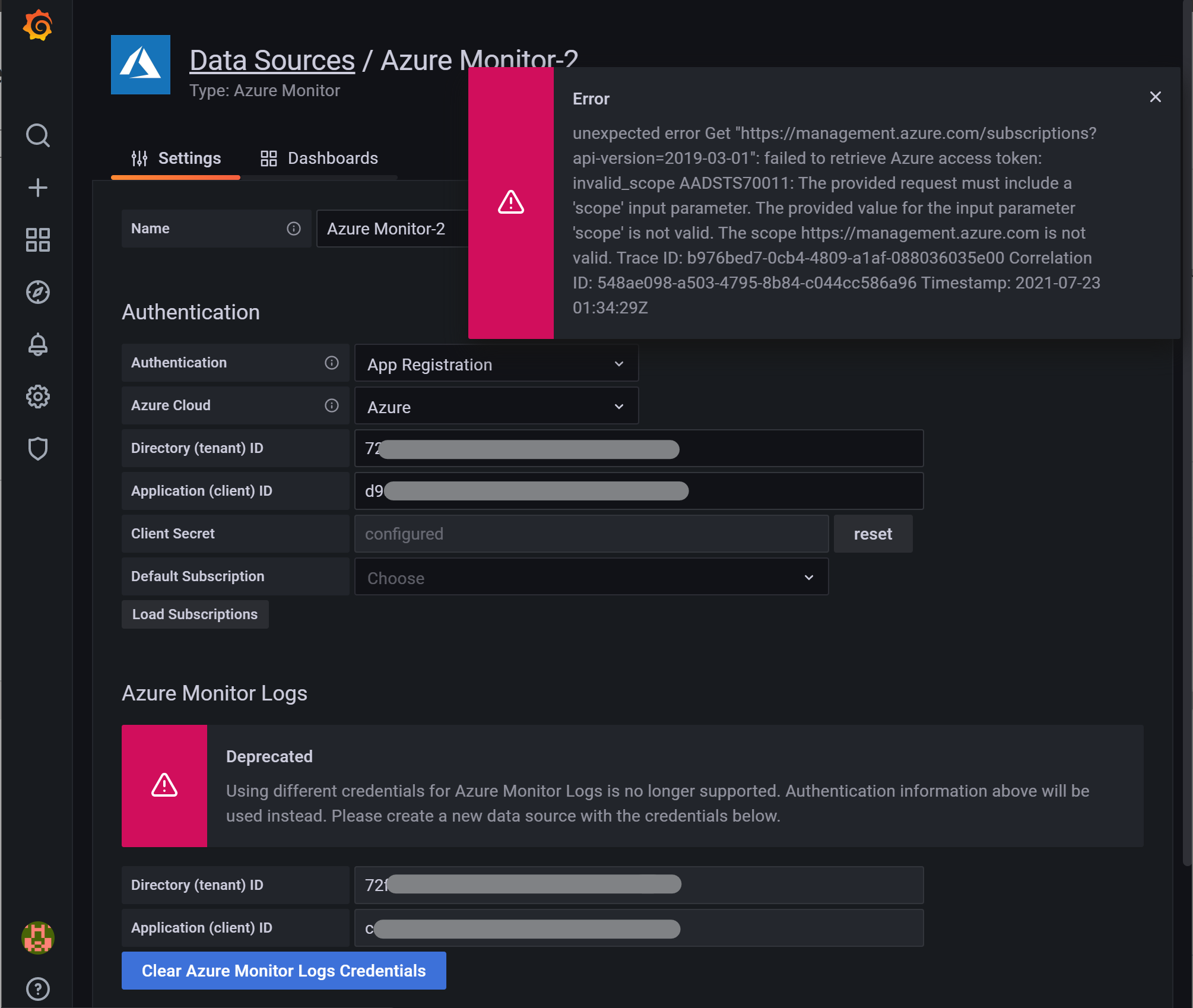Click the Load Subscriptions button

coord(195,614)
